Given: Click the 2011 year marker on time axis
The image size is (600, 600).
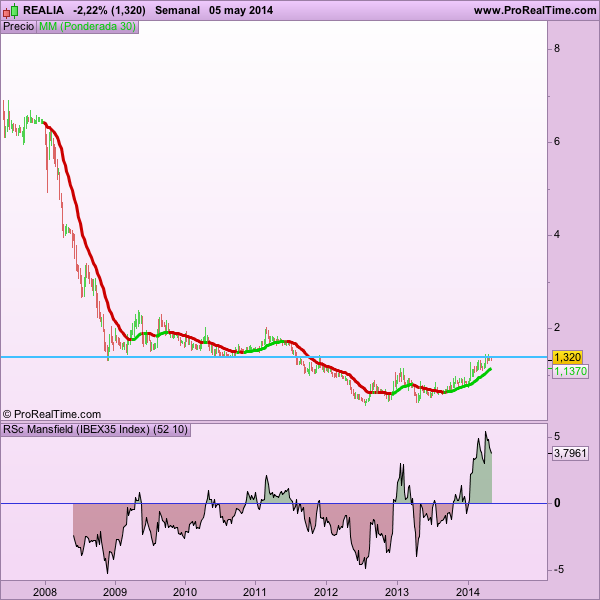Looking at the screenshot, I should click(255, 592).
